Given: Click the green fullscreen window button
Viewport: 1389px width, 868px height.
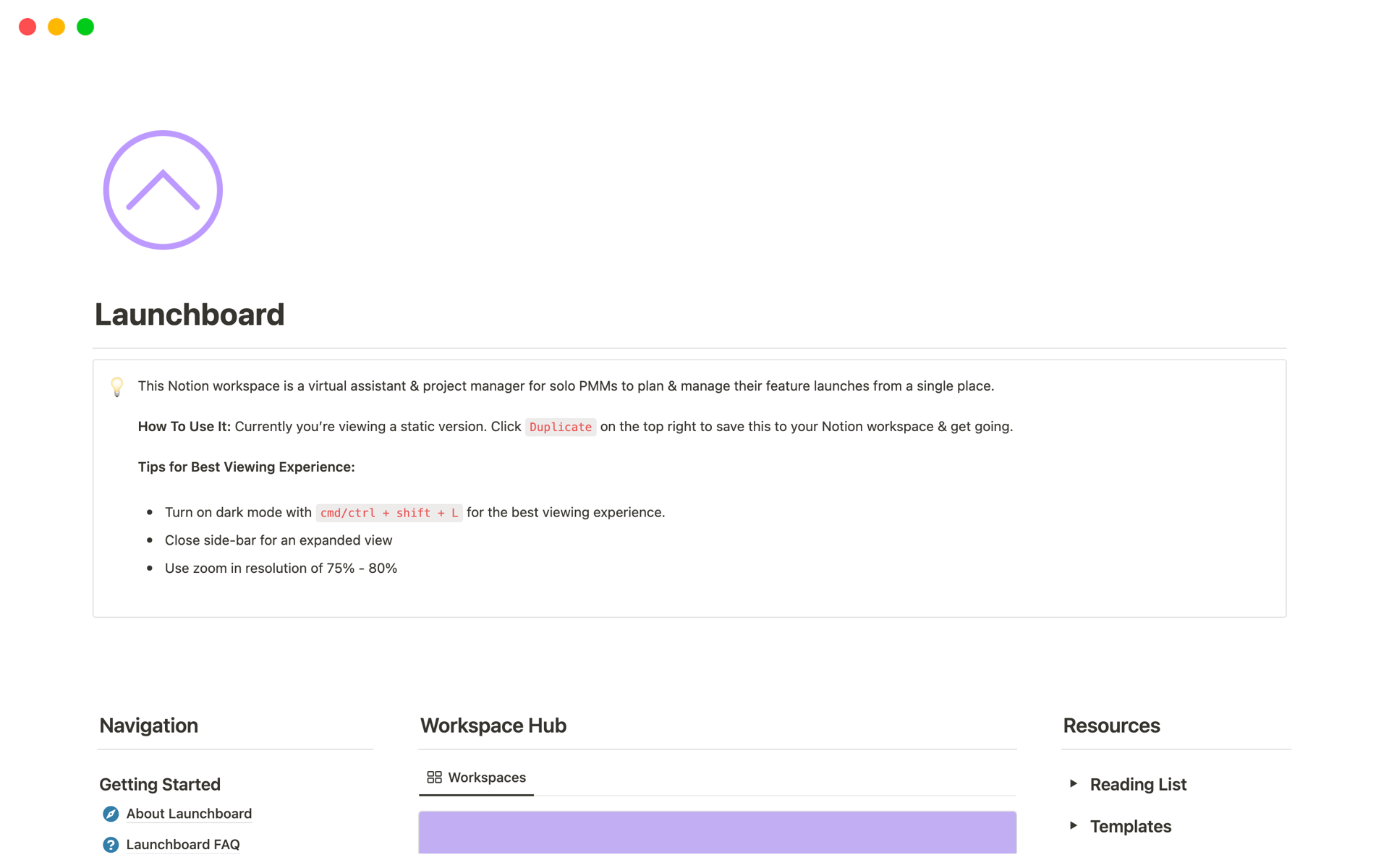Looking at the screenshot, I should pyautogui.click(x=85, y=27).
